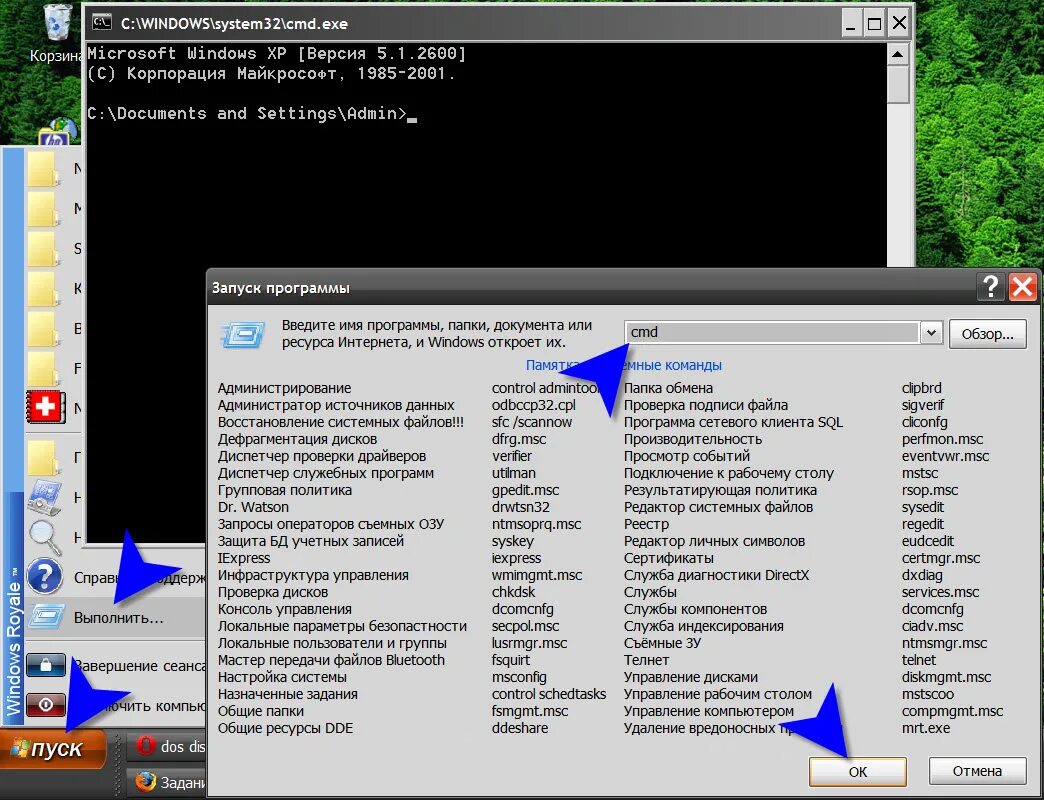The width and height of the screenshot is (1044, 800).
Task: Click the row 'IExpress'
Action: coord(244,558)
